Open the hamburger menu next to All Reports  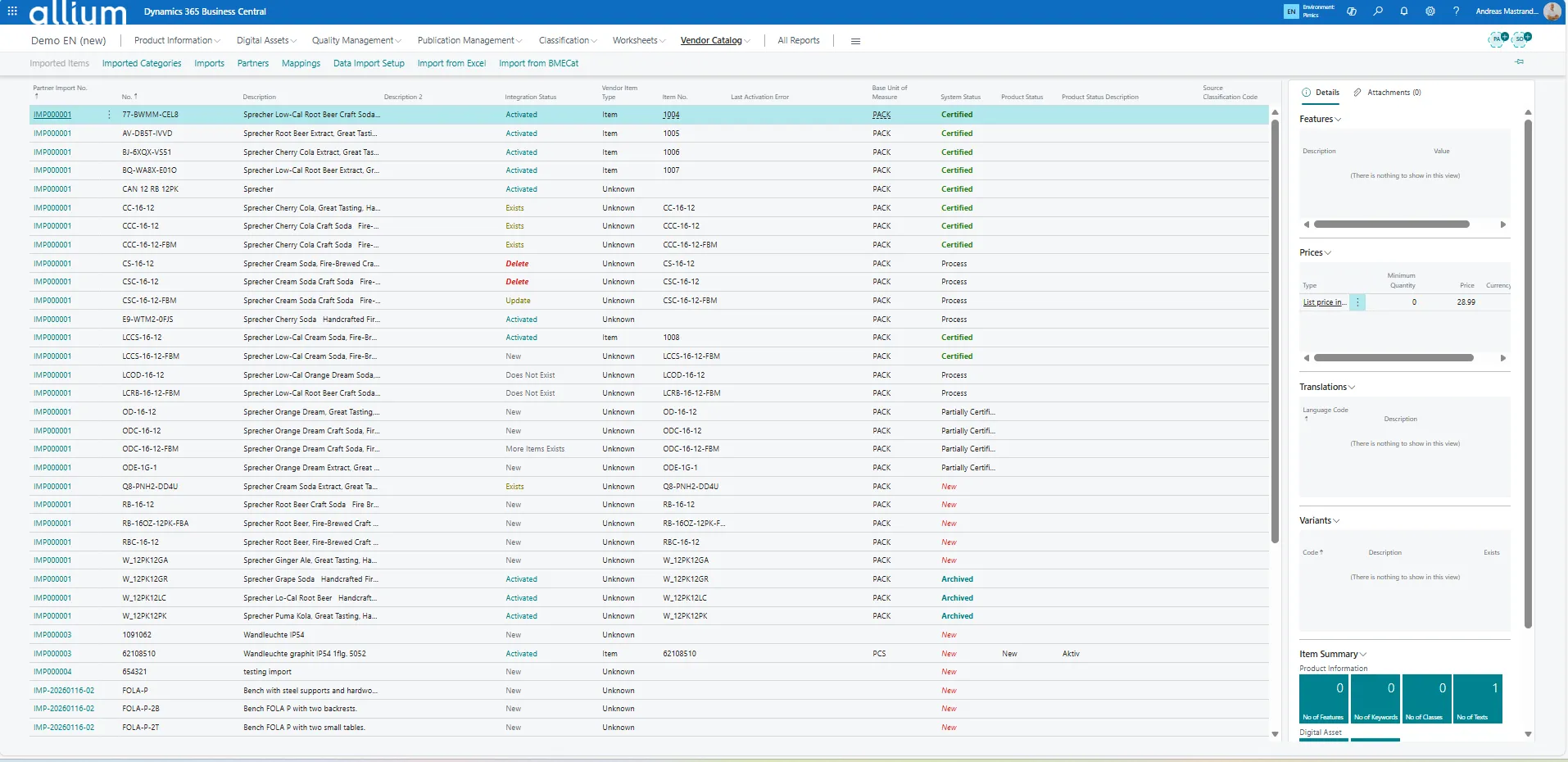click(855, 41)
